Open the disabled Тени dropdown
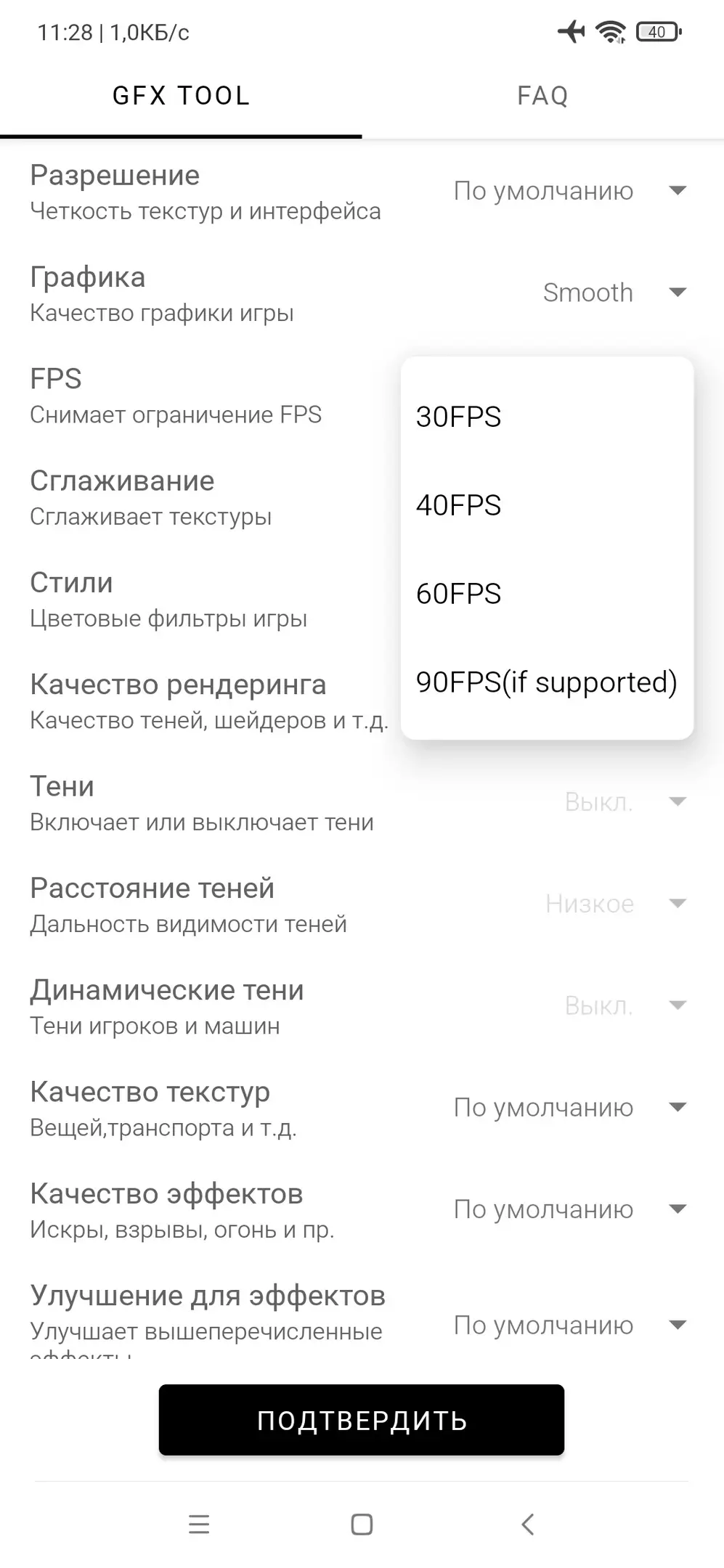 tap(677, 801)
